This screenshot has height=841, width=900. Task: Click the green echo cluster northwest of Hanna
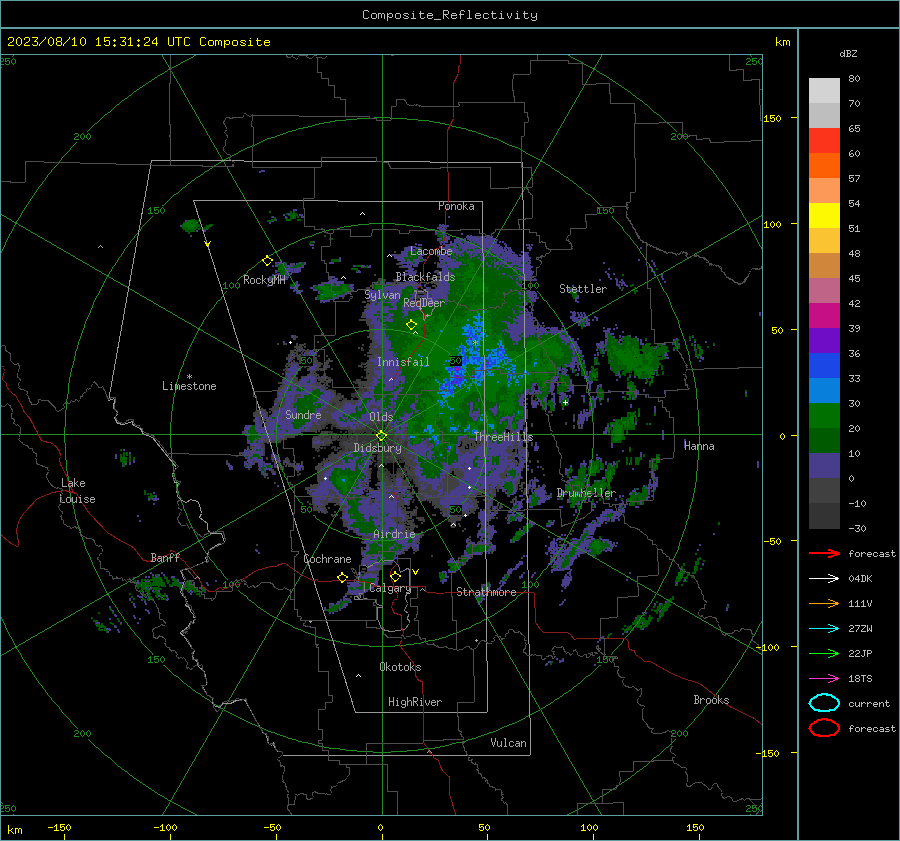[636, 355]
